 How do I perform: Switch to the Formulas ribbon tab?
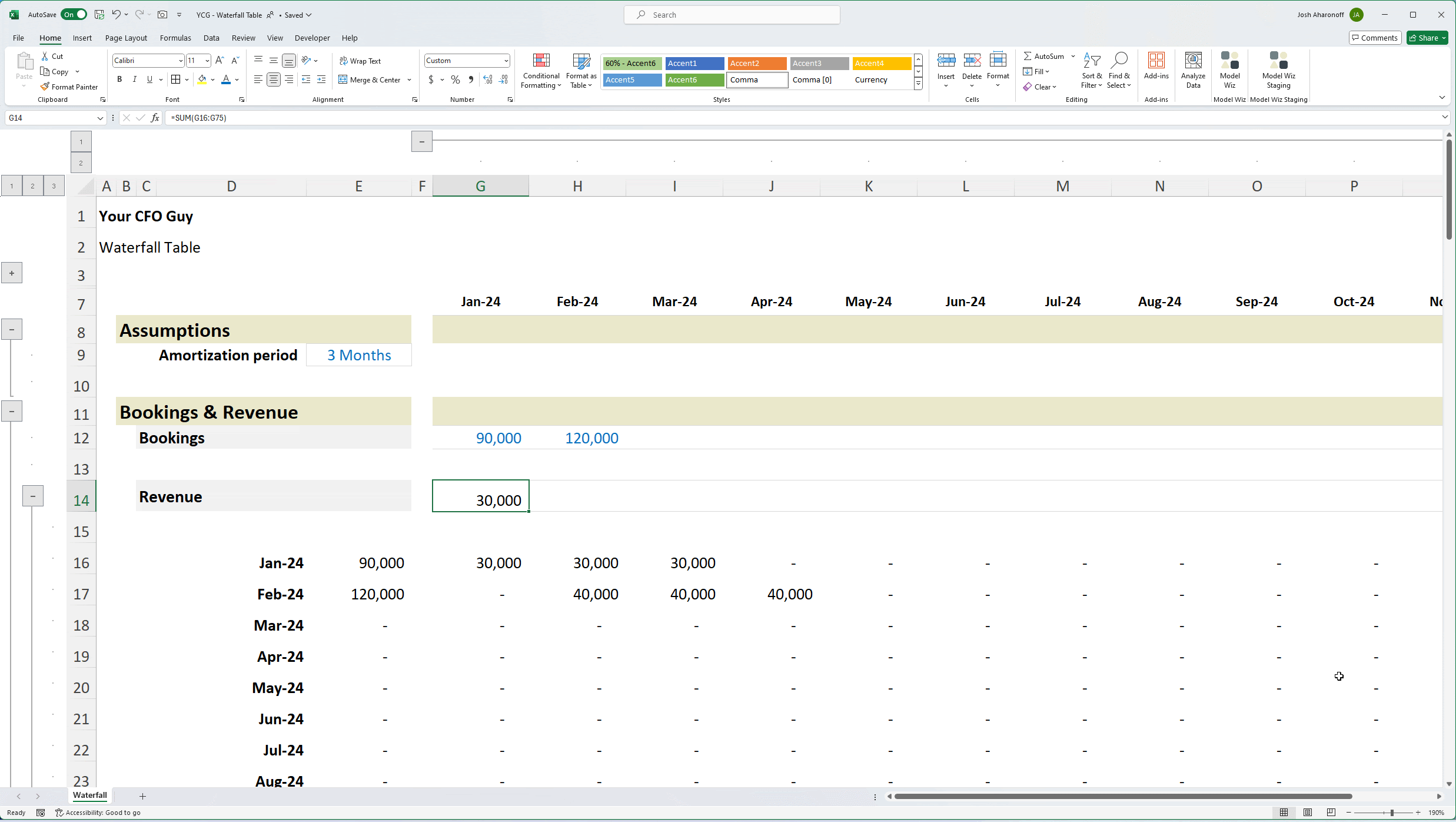tap(175, 37)
